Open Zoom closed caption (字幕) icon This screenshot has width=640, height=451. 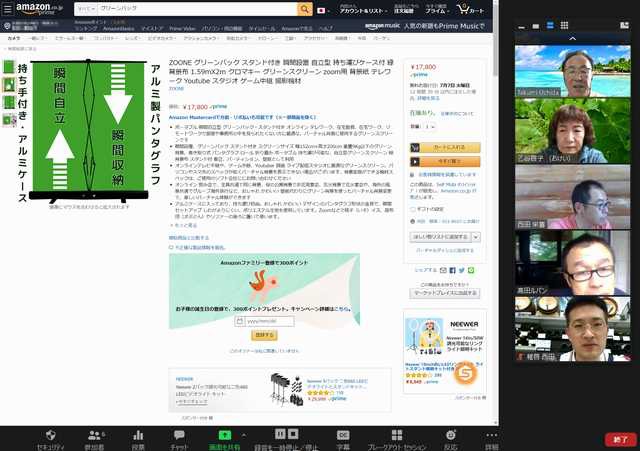tap(343, 435)
